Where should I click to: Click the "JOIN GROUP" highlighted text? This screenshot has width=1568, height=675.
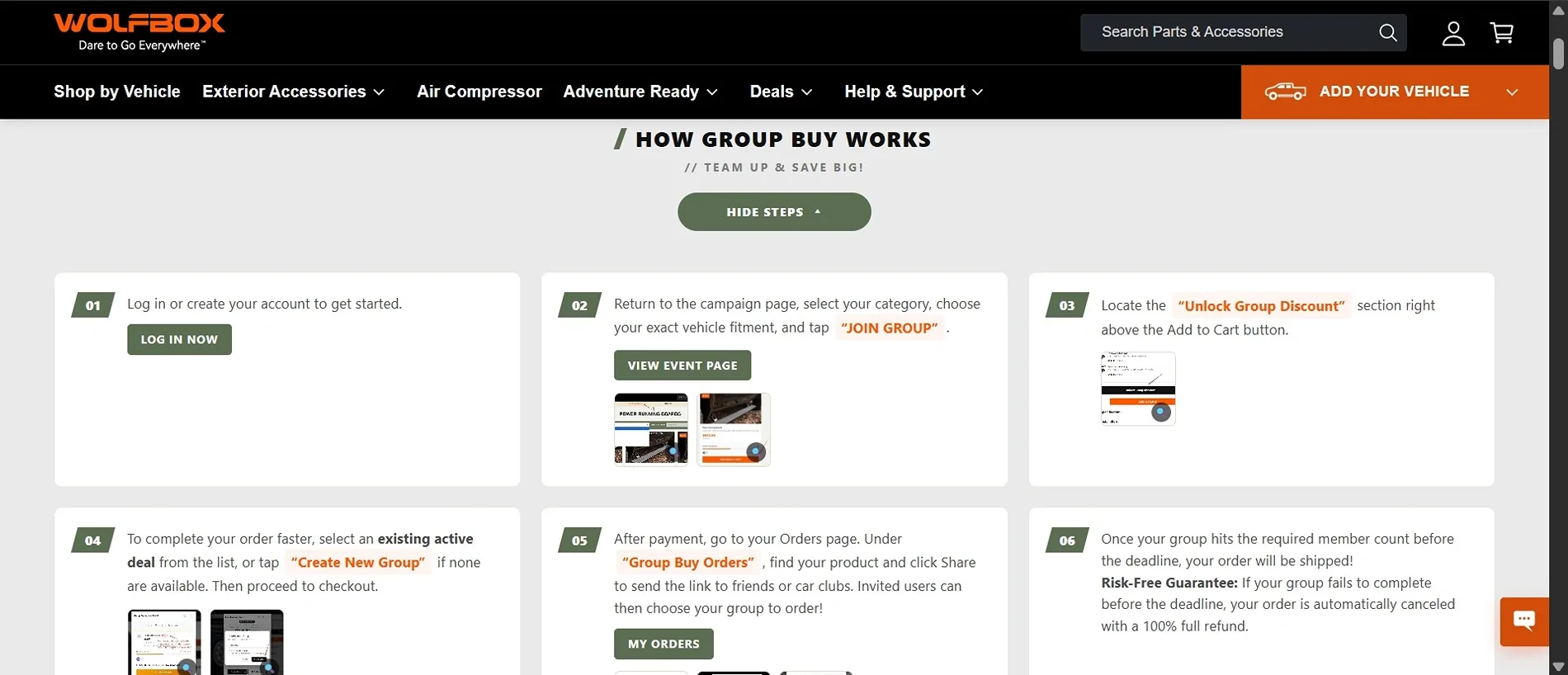[x=890, y=328]
